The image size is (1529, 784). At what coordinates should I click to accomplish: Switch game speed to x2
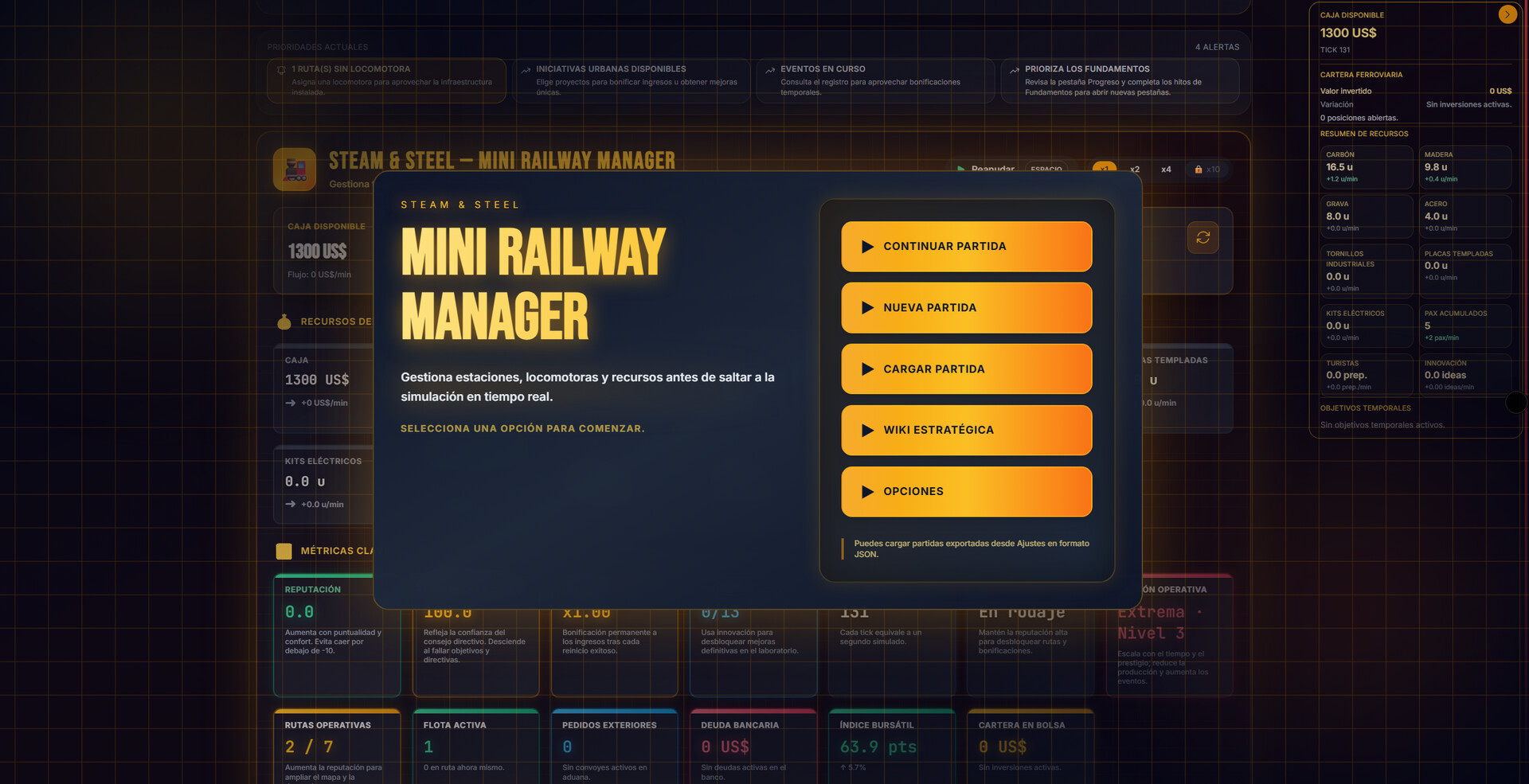pos(1135,169)
